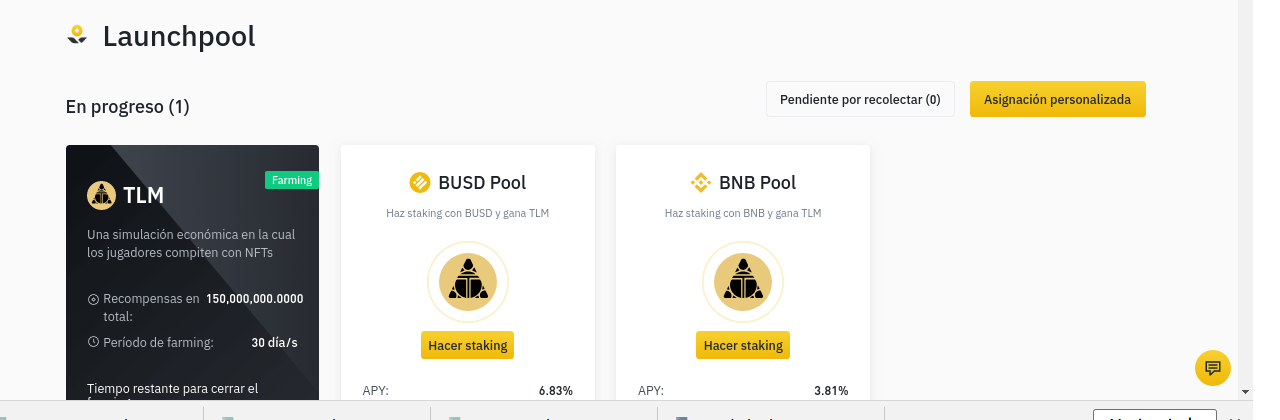Viewport: 1280px width, 420px height.
Task: Click the green Farming badge
Action: 292,180
